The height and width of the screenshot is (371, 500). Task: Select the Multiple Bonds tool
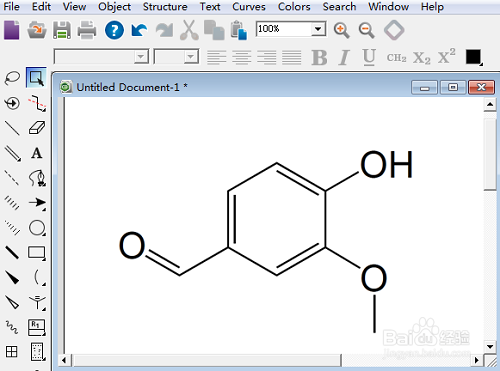[13, 153]
